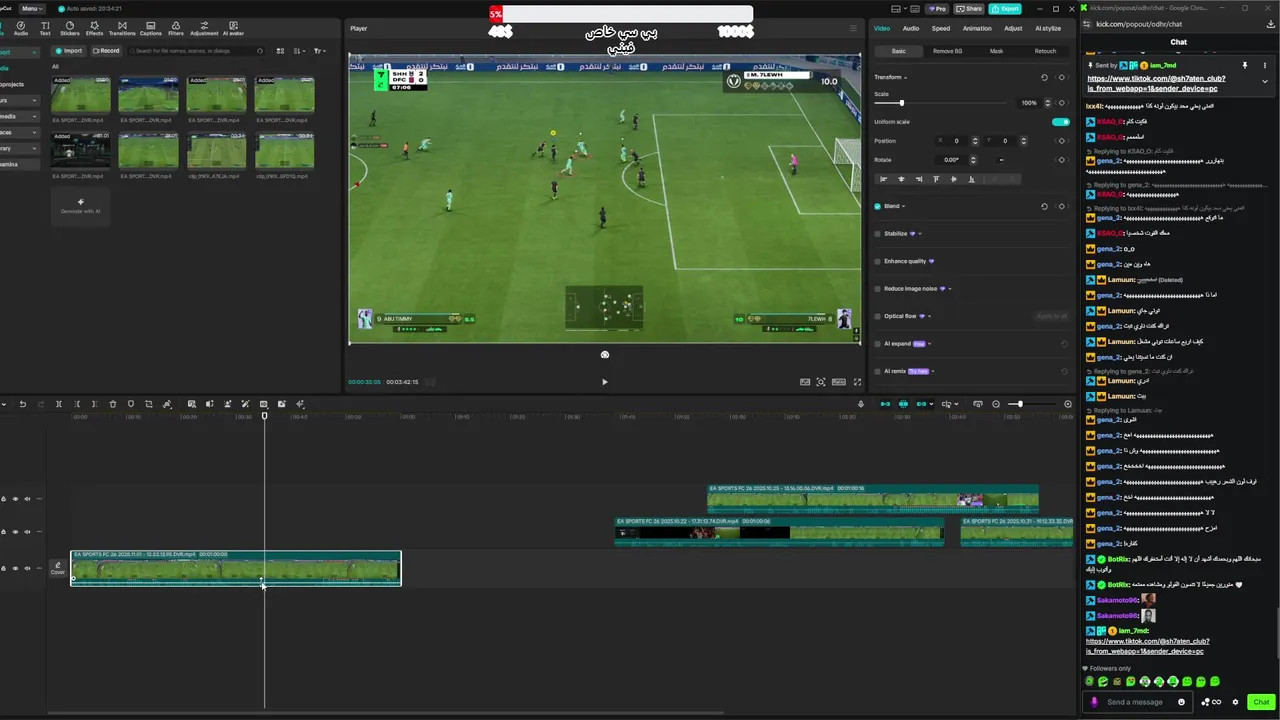1280x720 pixels.
Task: Click the Export button
Action: [1005, 8]
